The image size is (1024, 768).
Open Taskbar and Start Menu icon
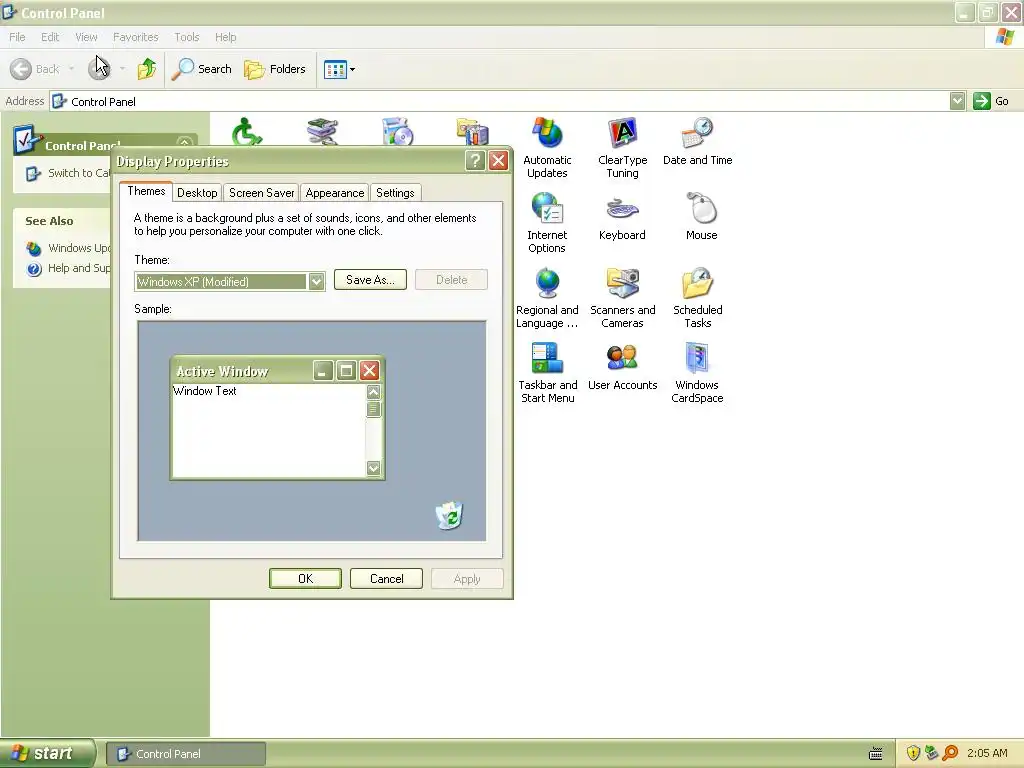click(x=547, y=373)
